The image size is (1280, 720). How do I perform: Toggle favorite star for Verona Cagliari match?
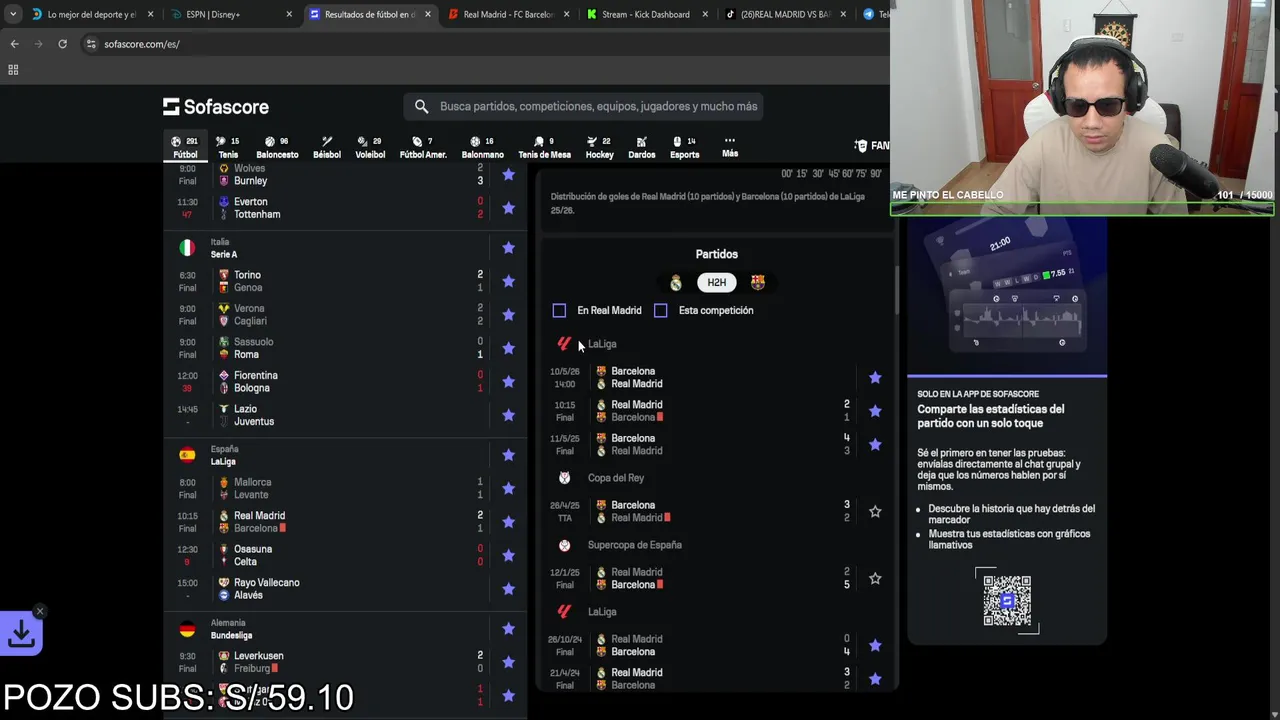tap(508, 315)
